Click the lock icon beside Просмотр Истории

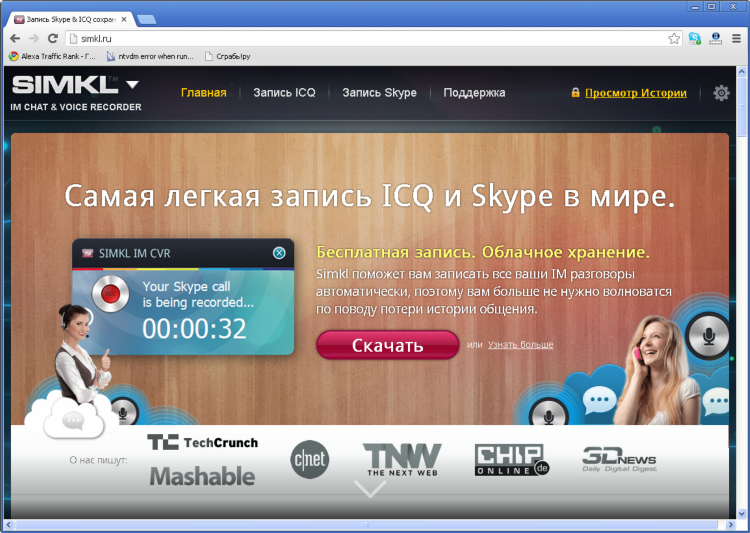coord(575,92)
